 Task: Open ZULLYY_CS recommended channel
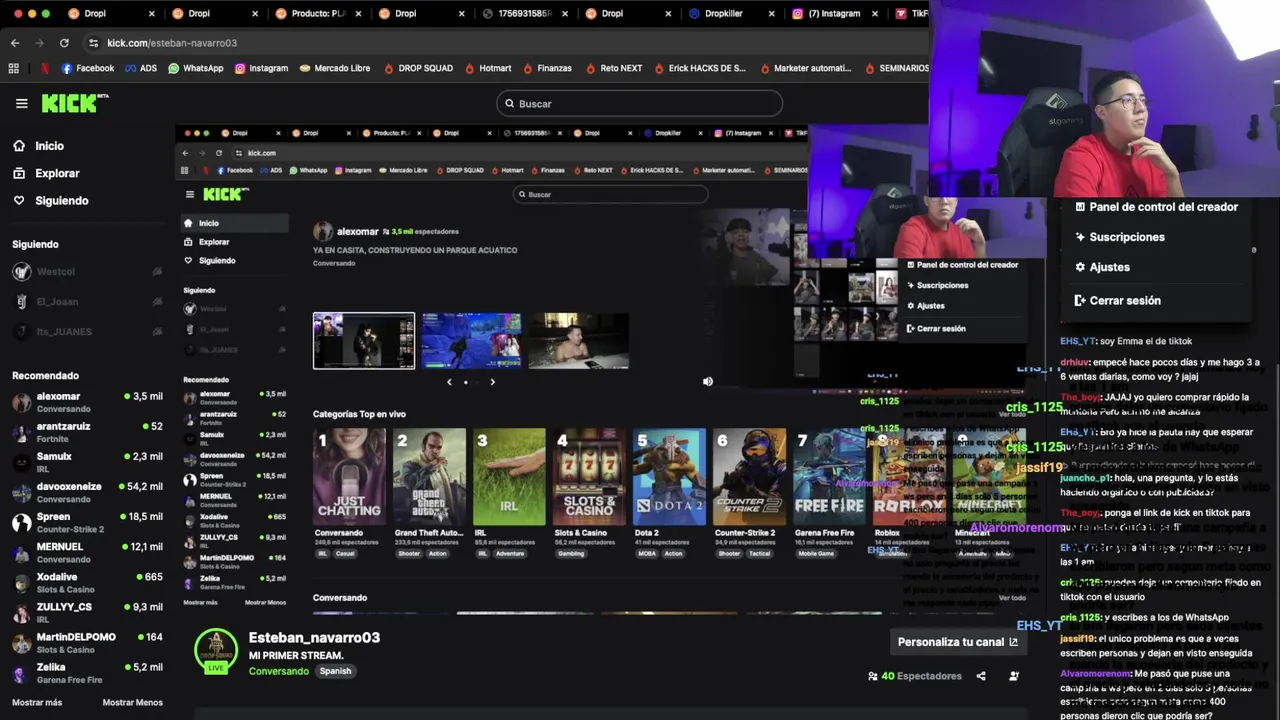click(87, 612)
